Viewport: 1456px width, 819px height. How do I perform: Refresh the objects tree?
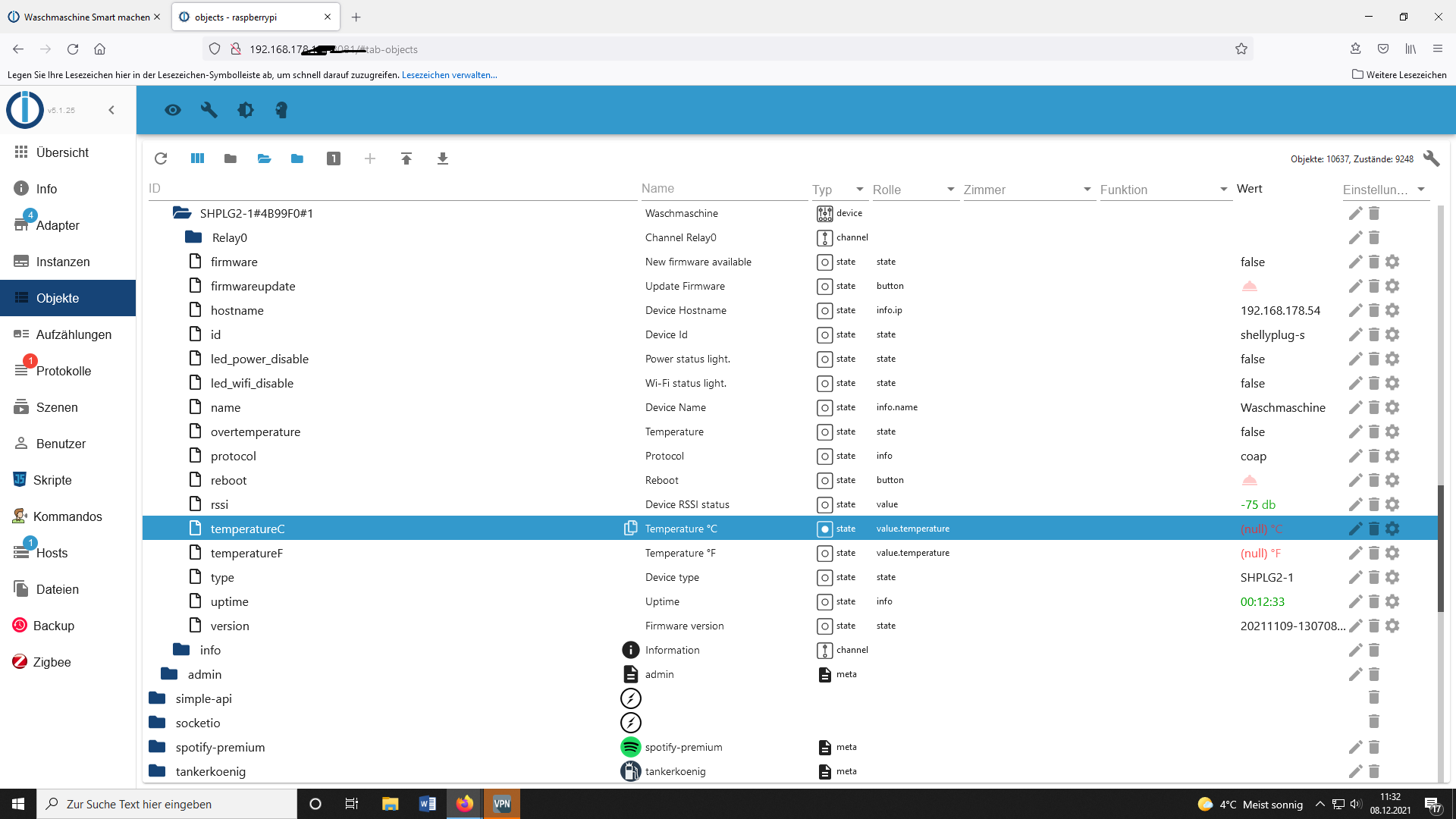tap(161, 158)
